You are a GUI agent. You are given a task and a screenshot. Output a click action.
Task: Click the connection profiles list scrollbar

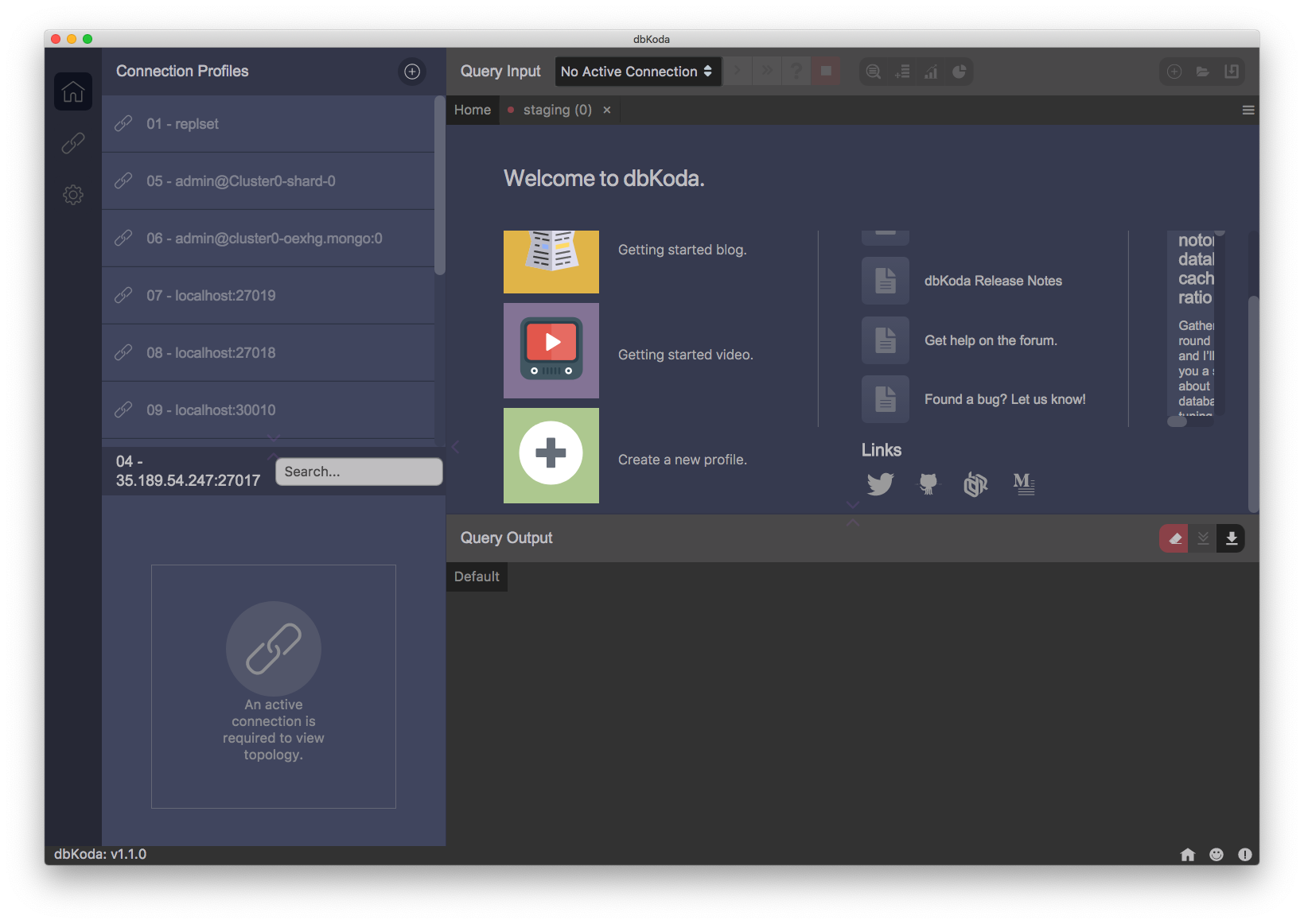440,186
